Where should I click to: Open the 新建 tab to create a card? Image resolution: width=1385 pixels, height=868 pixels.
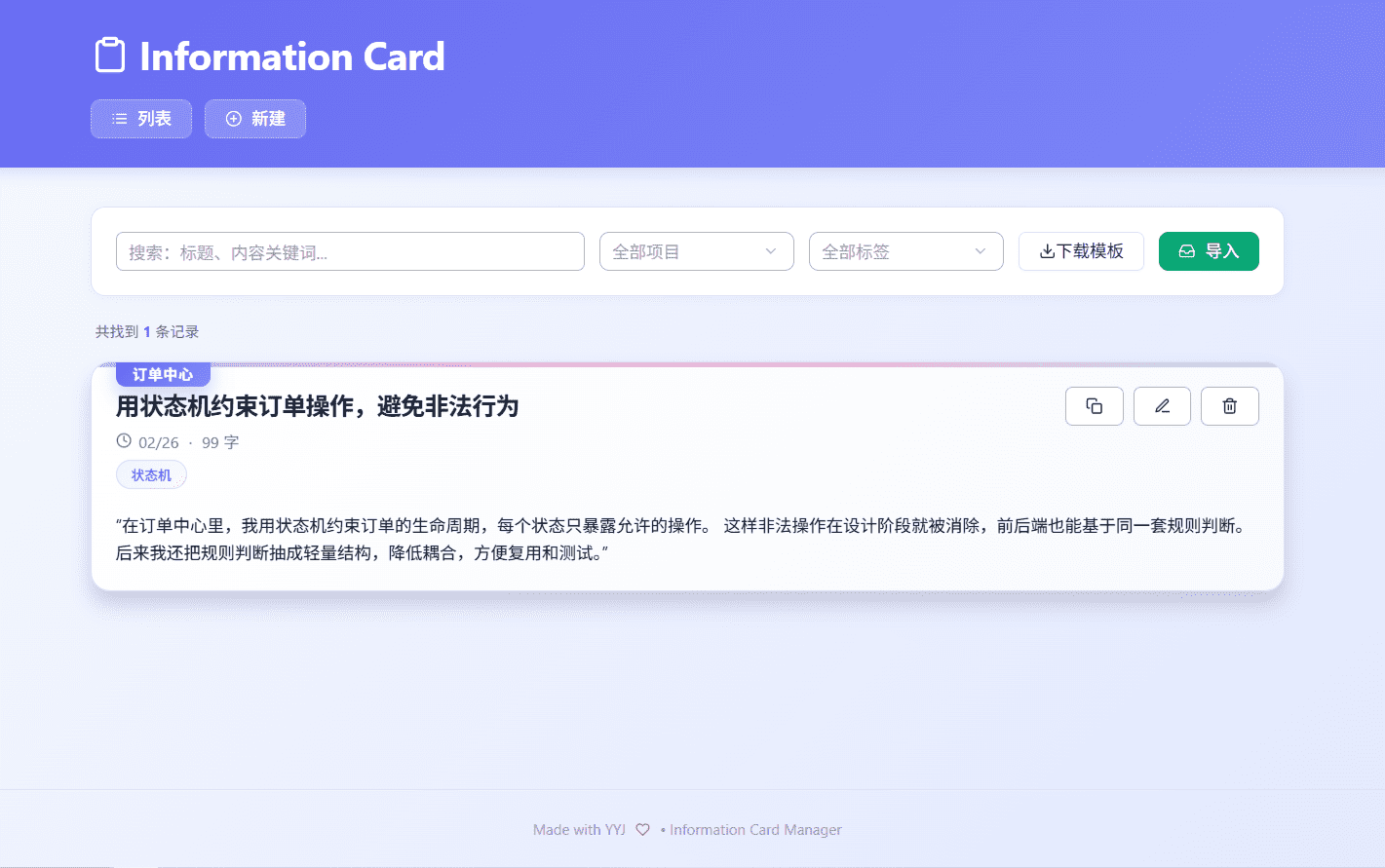click(x=255, y=119)
